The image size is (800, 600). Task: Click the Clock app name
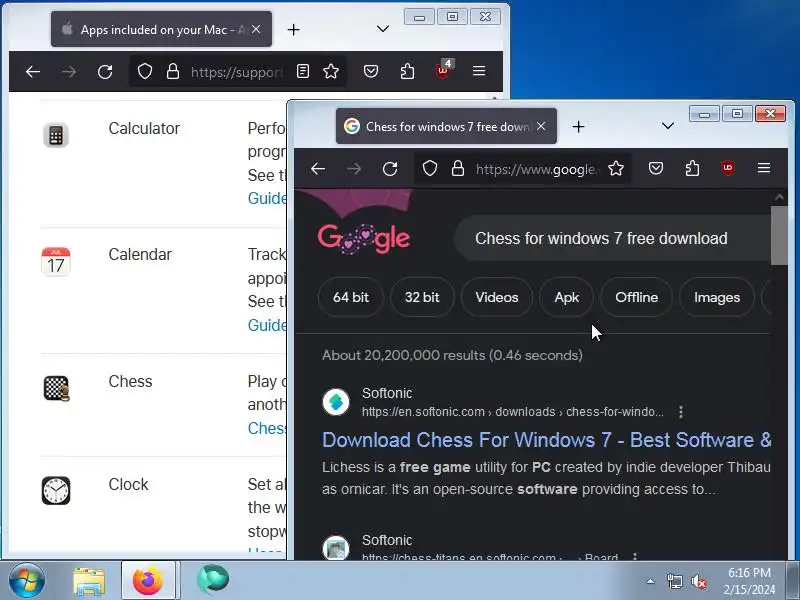point(128,484)
